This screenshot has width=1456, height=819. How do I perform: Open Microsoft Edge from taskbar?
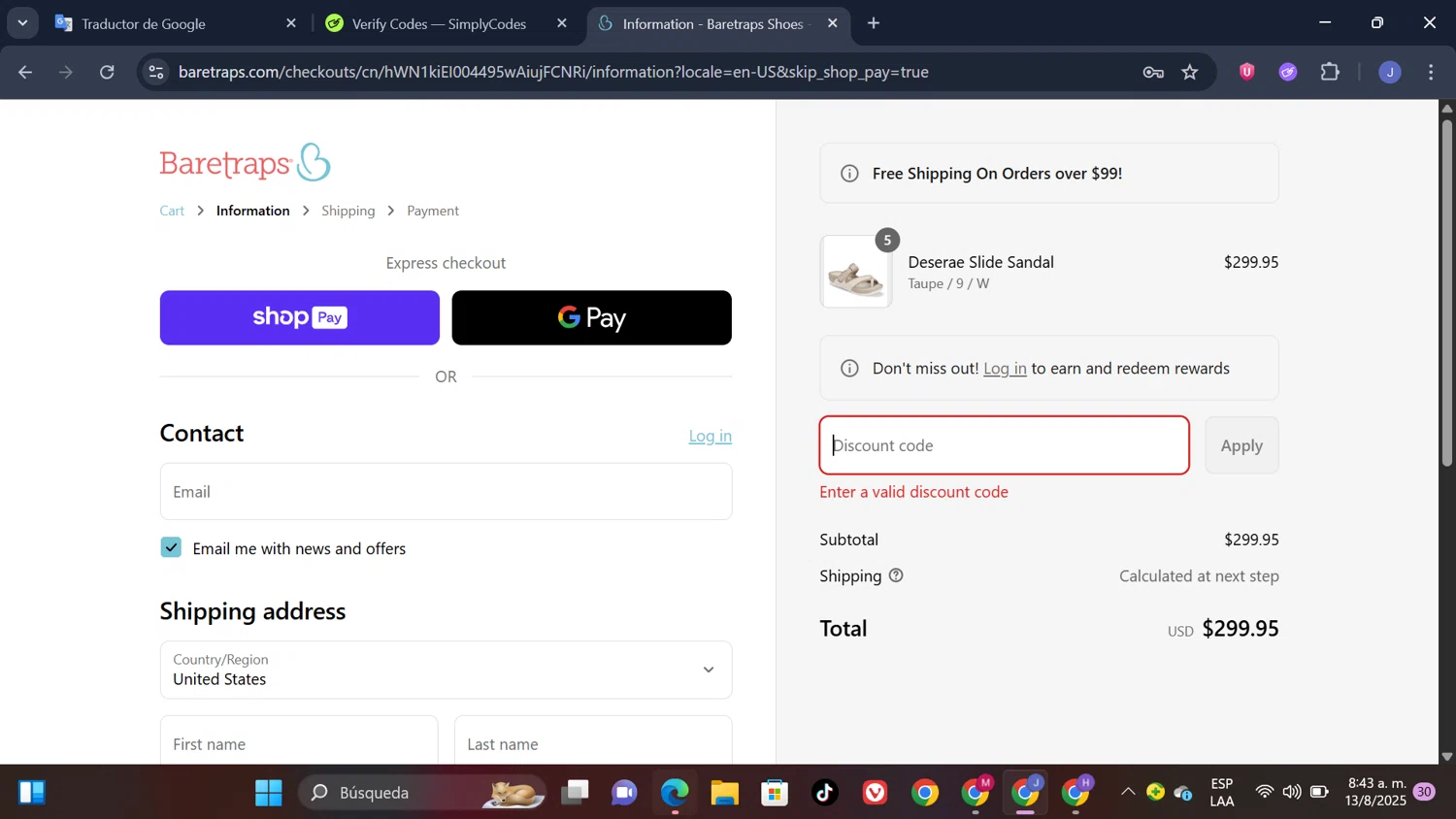click(675, 793)
